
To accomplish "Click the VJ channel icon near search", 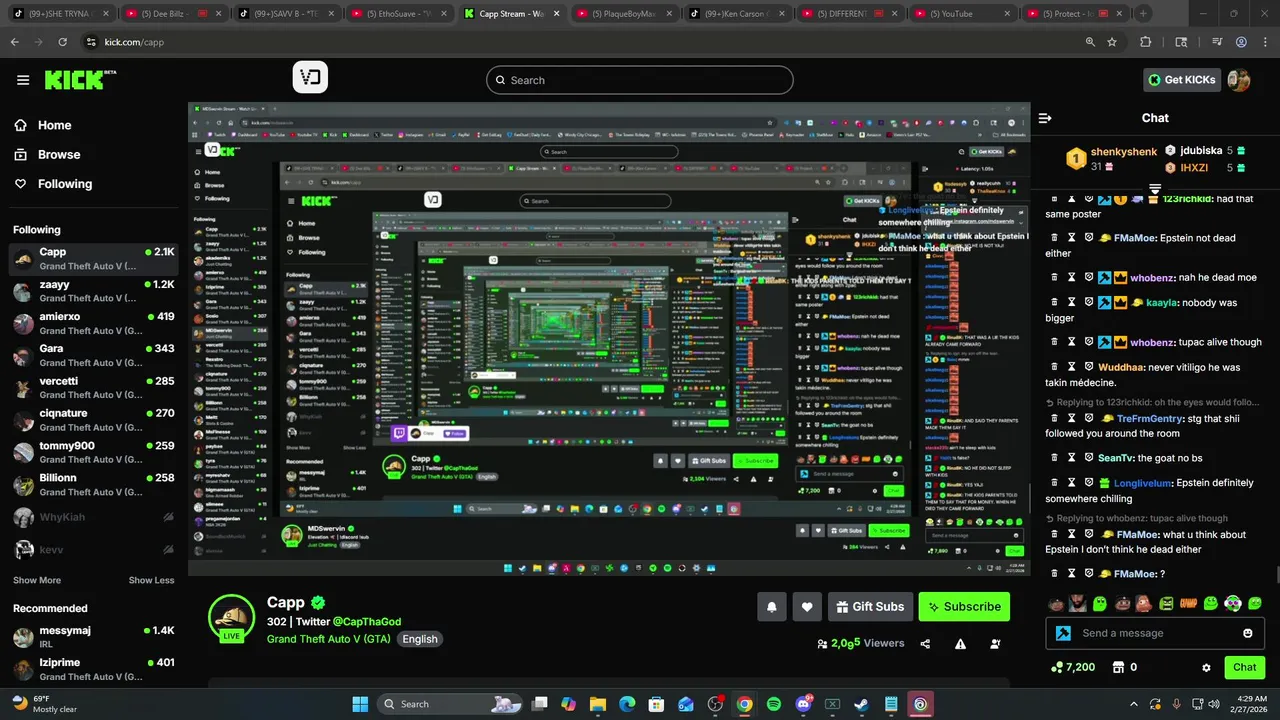I will (x=310, y=77).
